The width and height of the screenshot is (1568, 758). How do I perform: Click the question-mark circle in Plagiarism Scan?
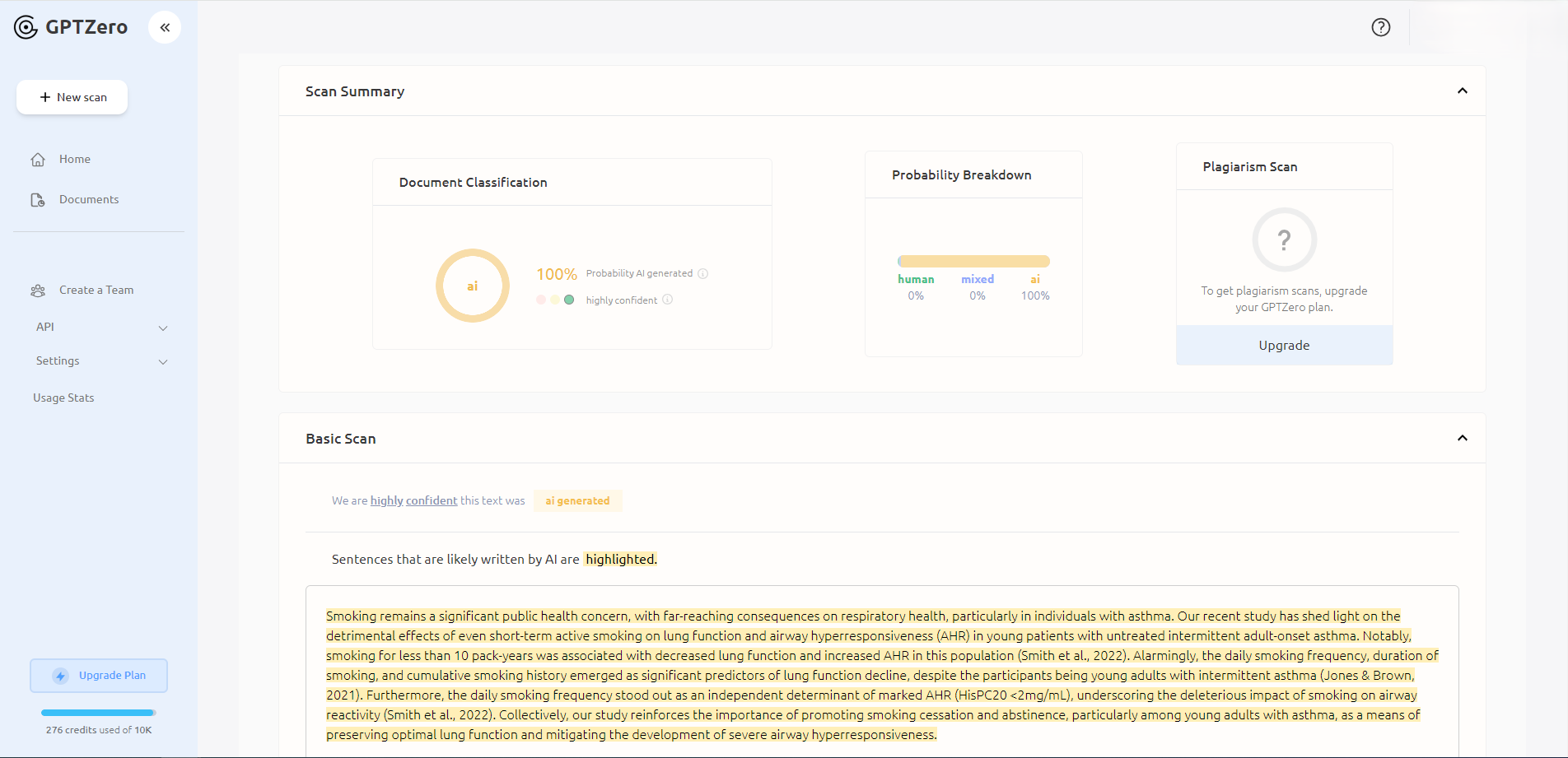point(1284,239)
